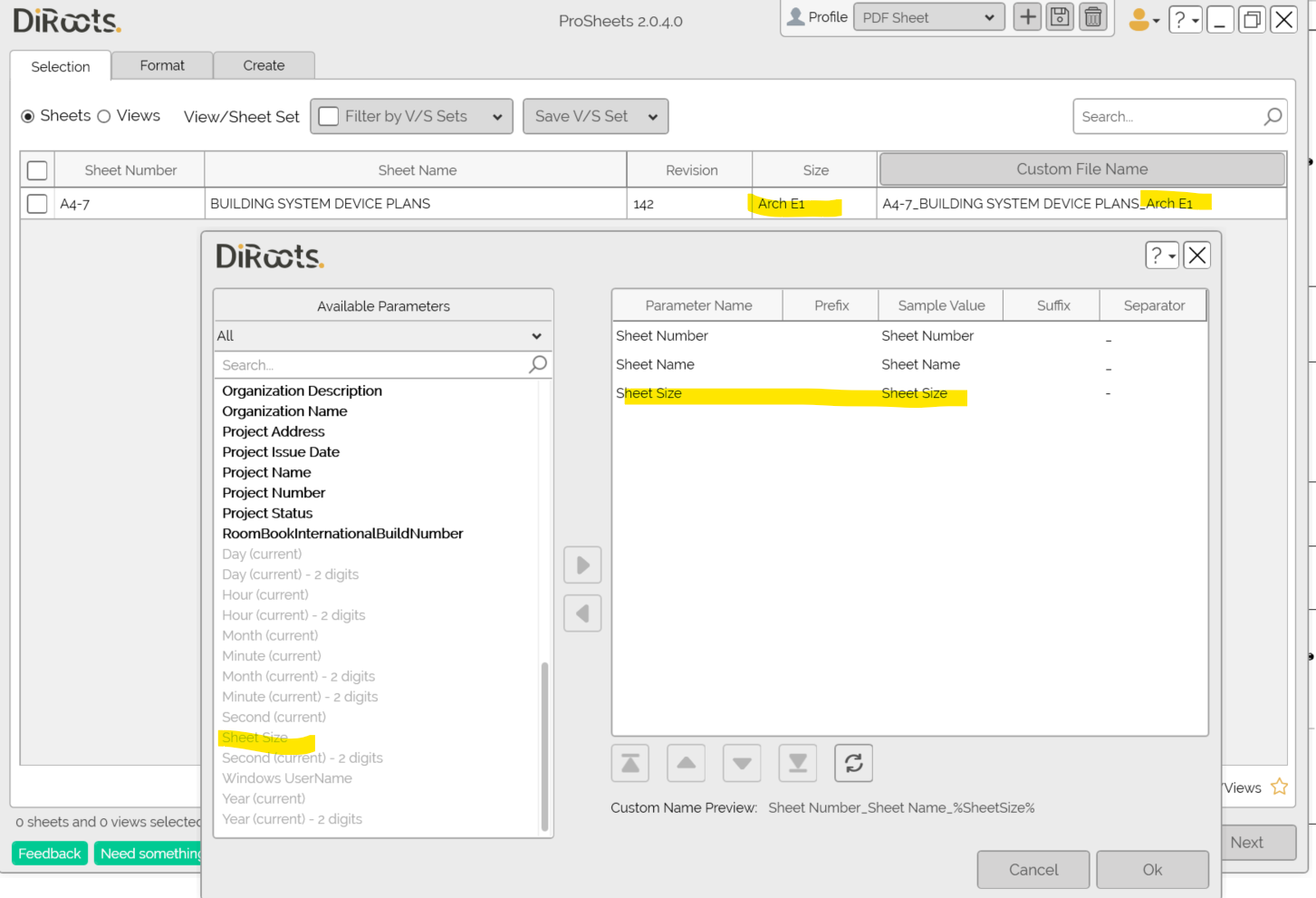Click the favorite star beside Views
This screenshot has width=1316, height=898.
coord(1279,787)
